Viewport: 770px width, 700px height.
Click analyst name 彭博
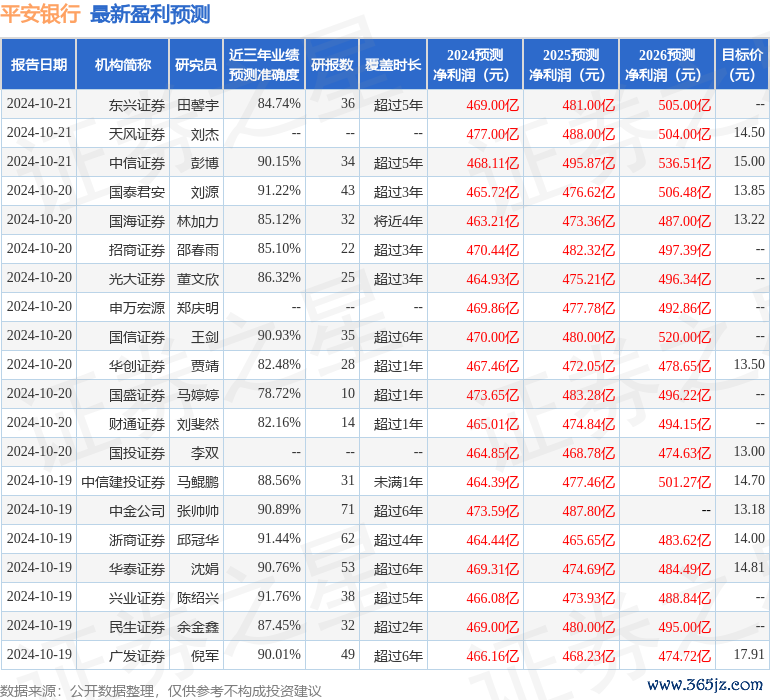coord(205,163)
